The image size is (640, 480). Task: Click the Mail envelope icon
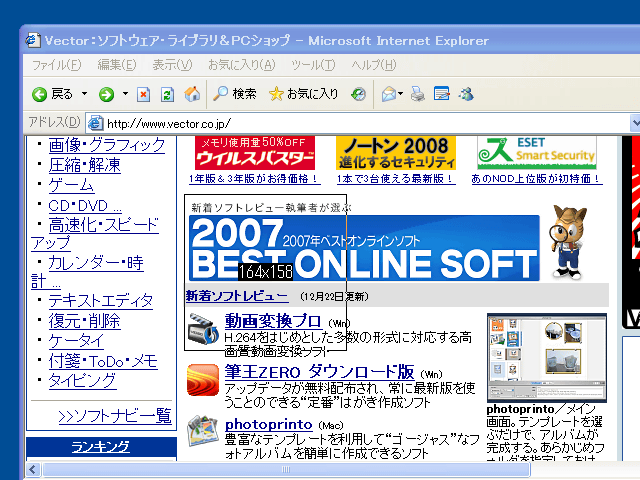tap(389, 94)
